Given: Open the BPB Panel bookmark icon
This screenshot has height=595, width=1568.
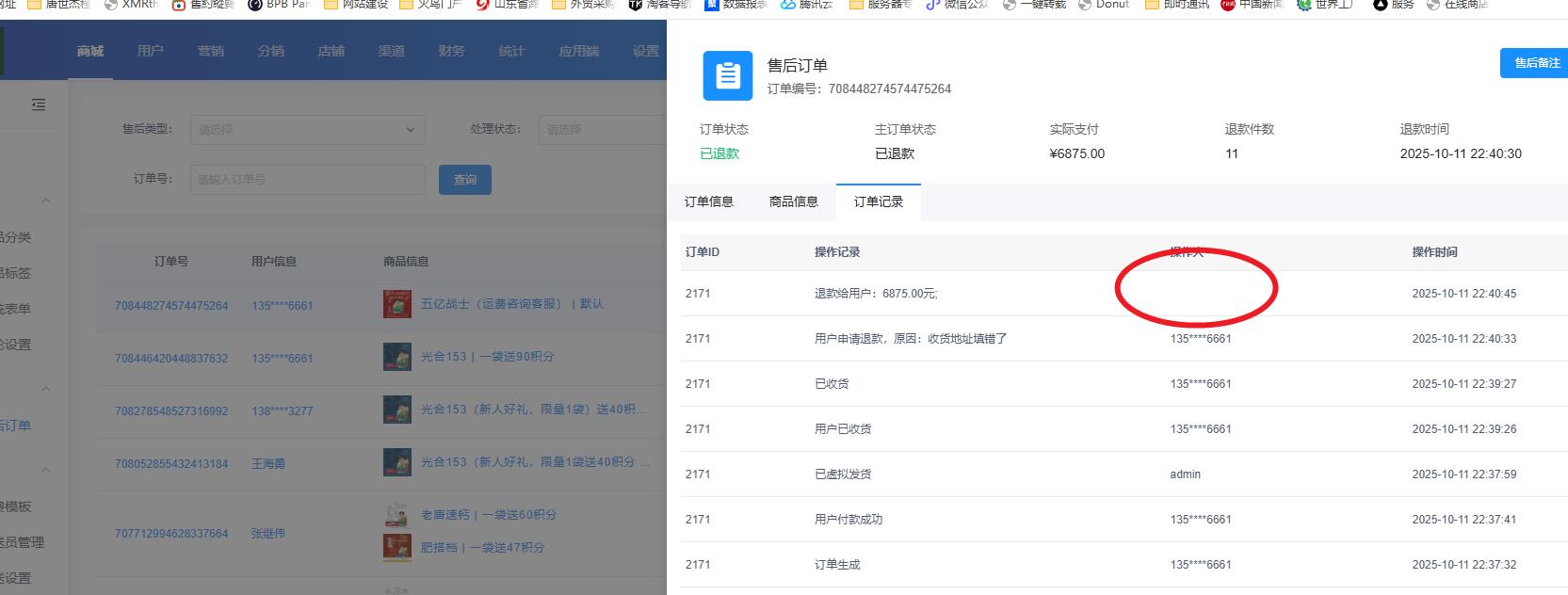Looking at the screenshot, I should (x=255, y=5).
